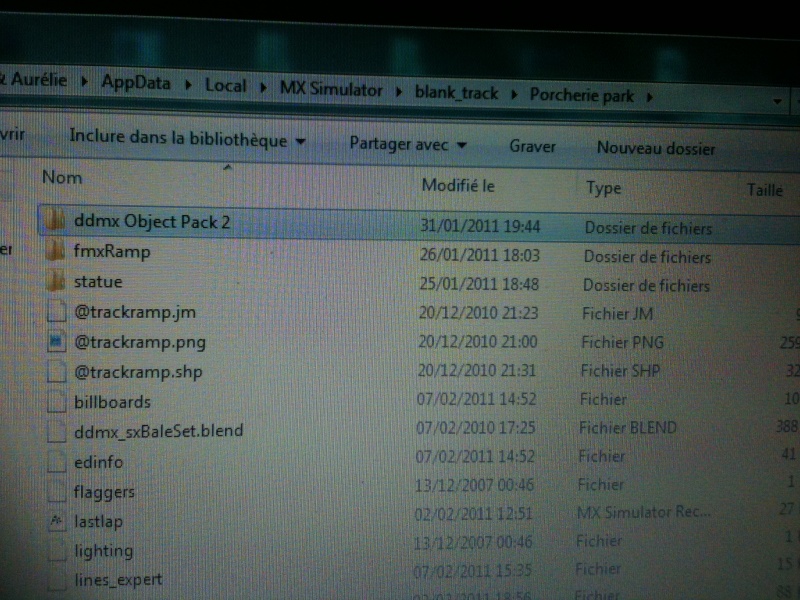The width and height of the screenshot is (800, 600).
Task: Sort by the Taille column header
Action: click(765, 190)
